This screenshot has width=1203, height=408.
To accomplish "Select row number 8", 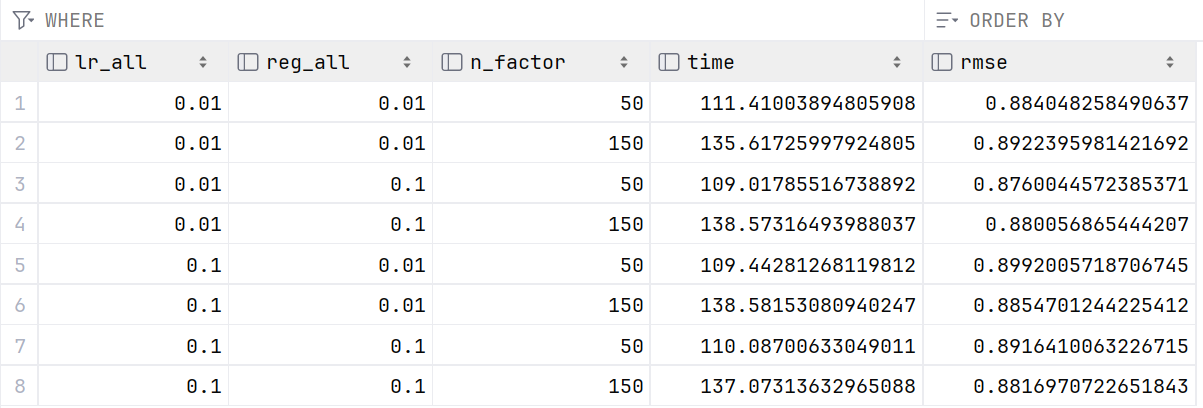I will point(19,386).
